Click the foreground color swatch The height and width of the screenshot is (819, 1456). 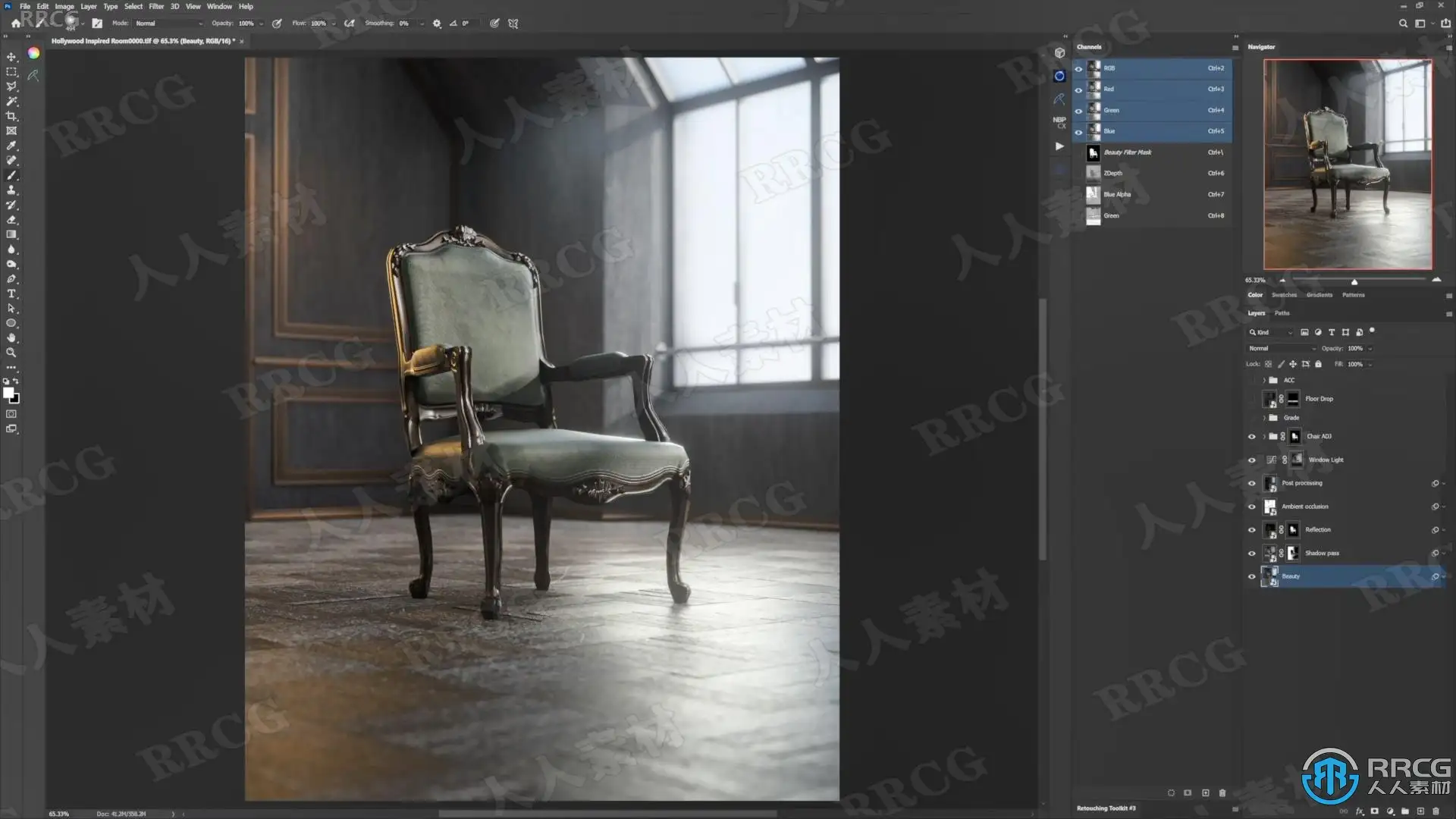(x=8, y=393)
